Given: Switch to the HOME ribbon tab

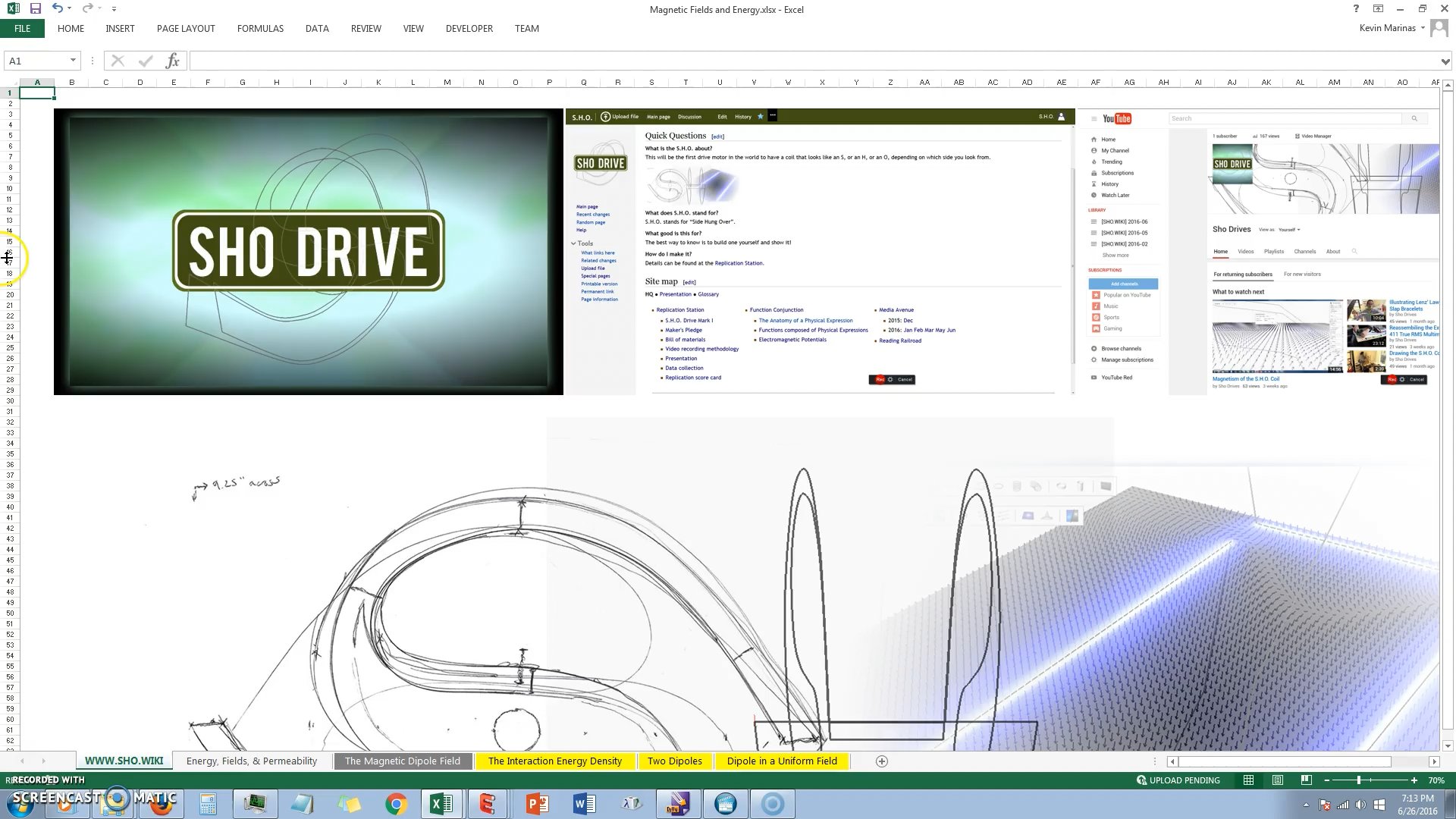Looking at the screenshot, I should coord(71,29).
